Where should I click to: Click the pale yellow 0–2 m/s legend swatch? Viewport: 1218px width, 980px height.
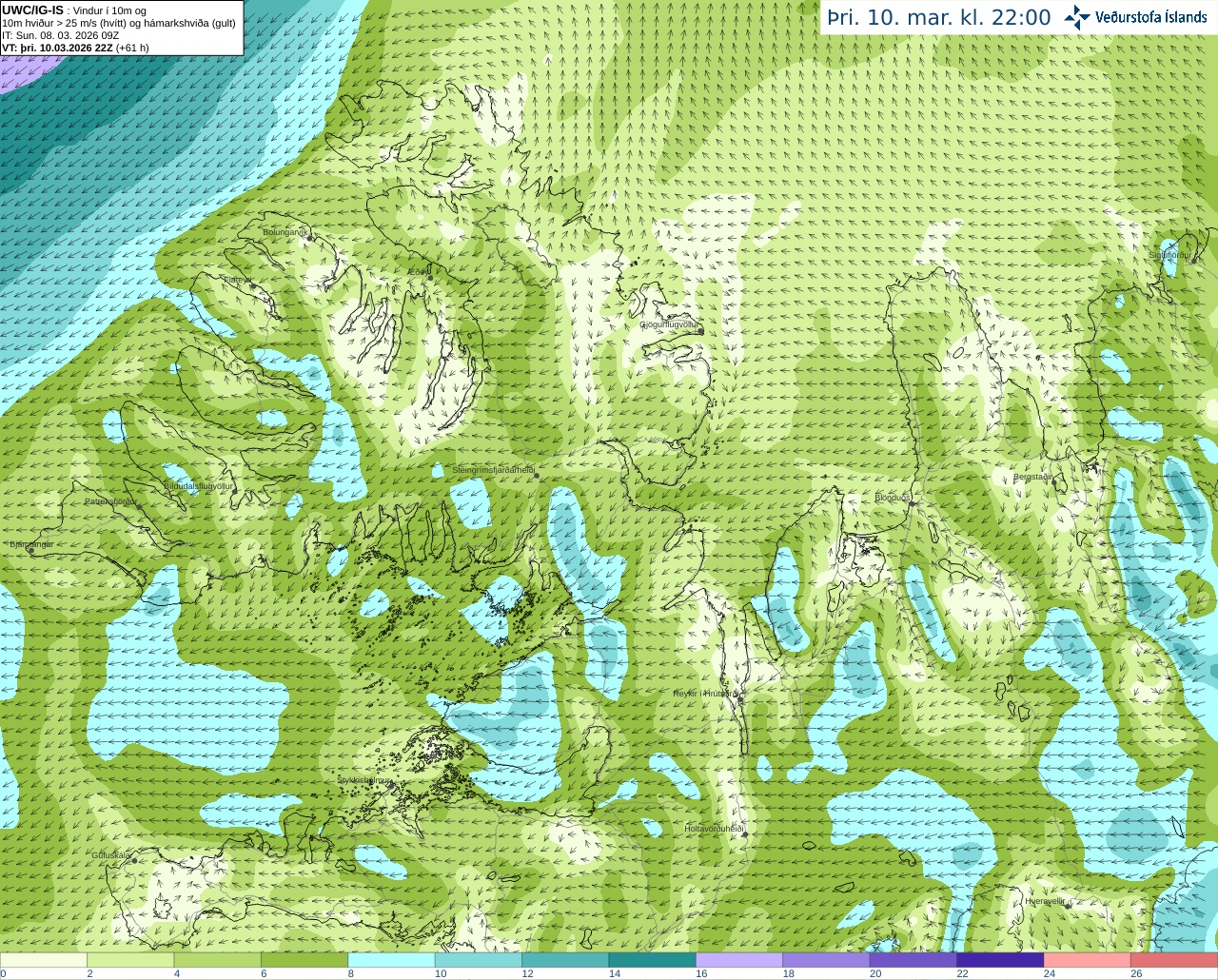pyautogui.click(x=44, y=960)
